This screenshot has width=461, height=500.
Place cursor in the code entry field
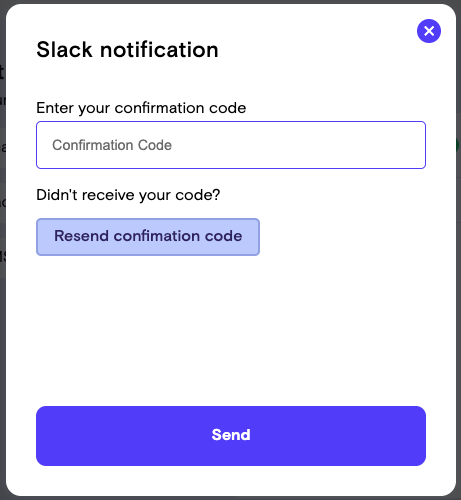pos(231,145)
